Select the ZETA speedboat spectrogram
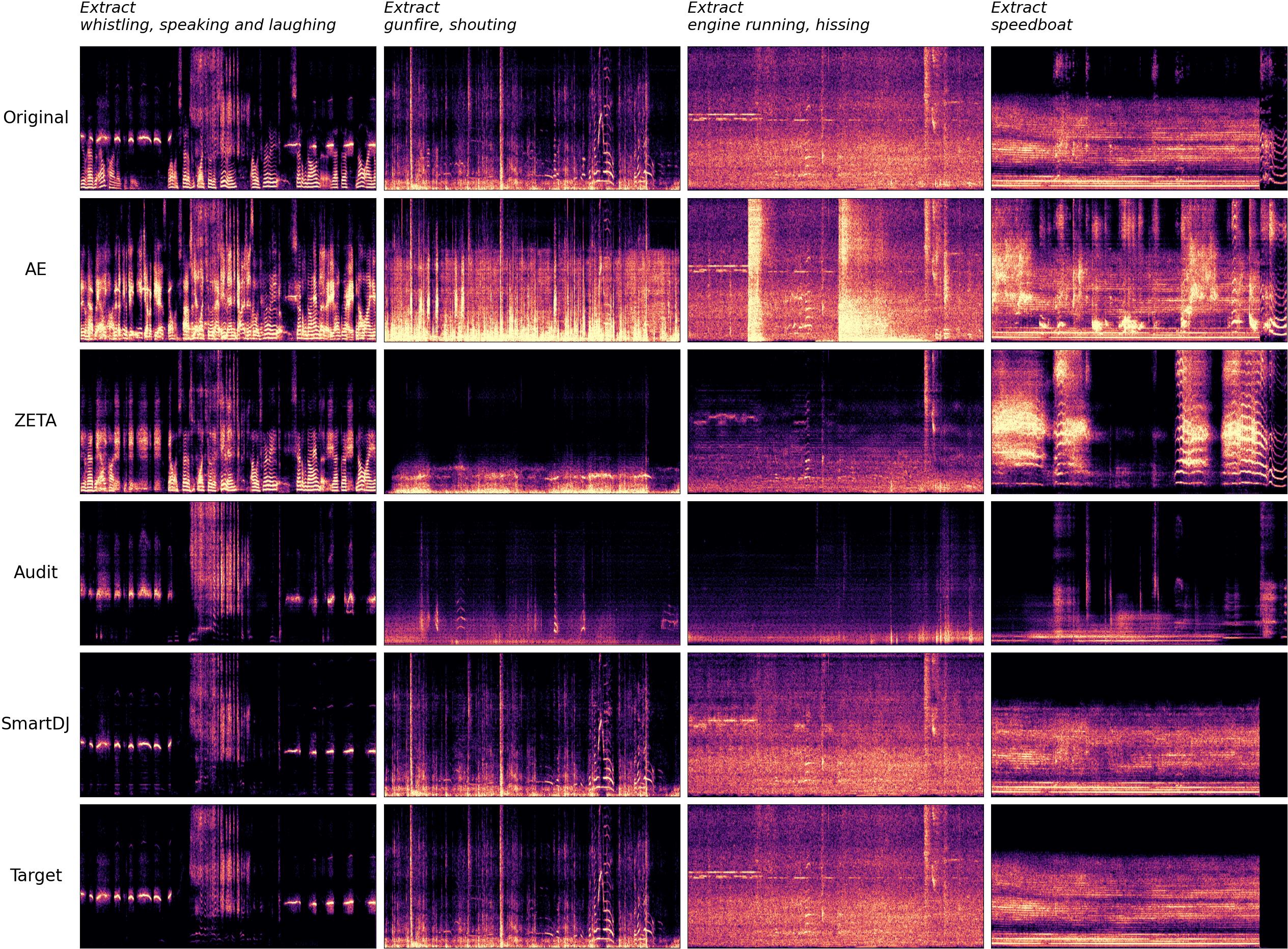This screenshot has width=1288, height=949. (1139, 422)
